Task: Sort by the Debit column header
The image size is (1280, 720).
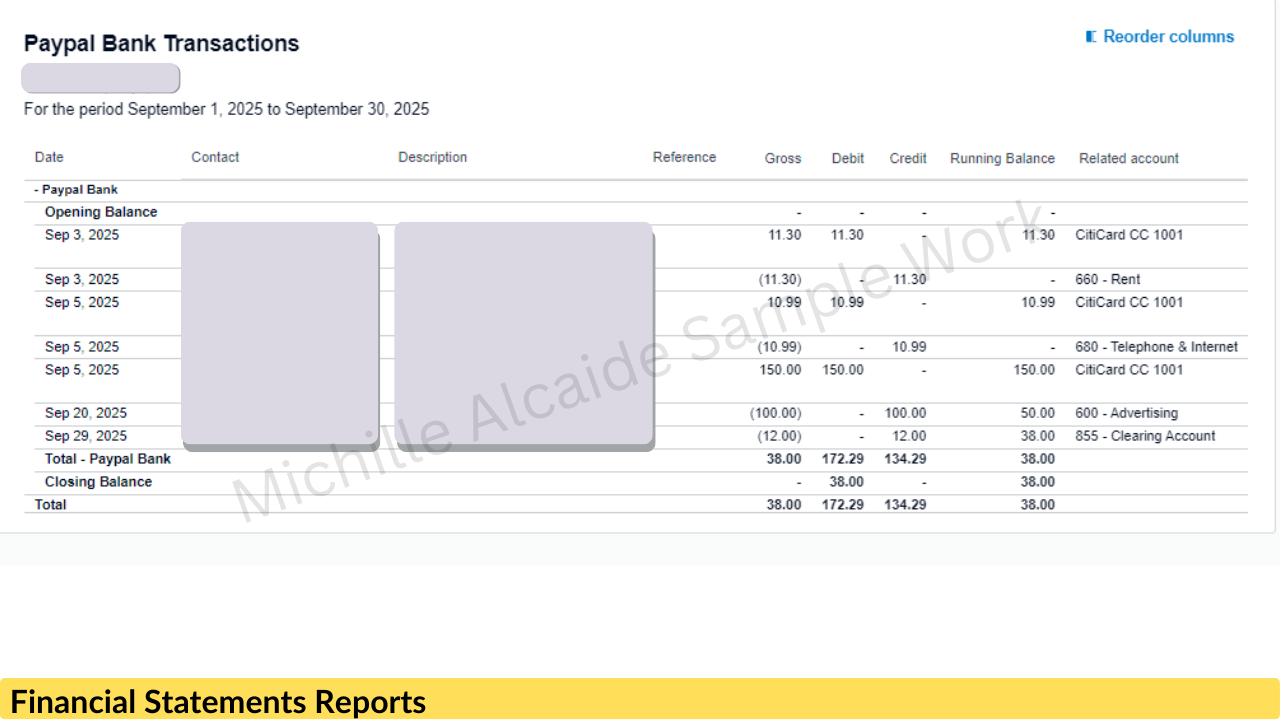Action: pyautogui.click(x=848, y=158)
